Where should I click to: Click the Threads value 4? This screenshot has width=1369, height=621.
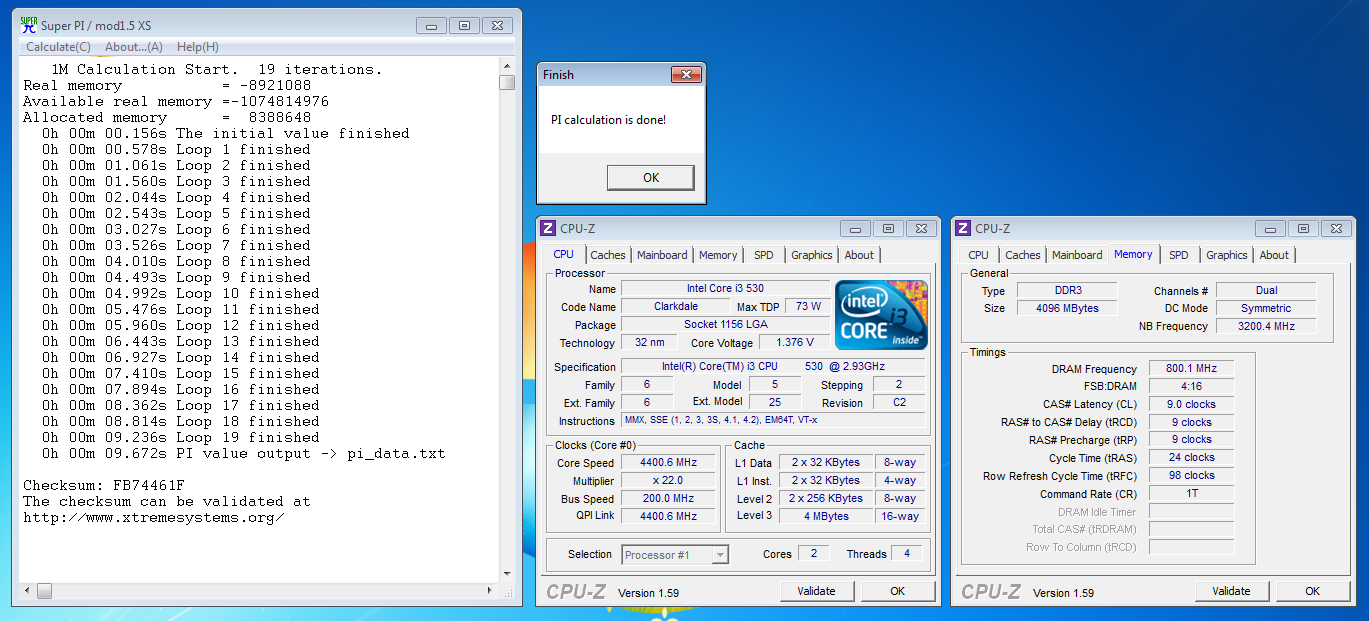pos(907,554)
